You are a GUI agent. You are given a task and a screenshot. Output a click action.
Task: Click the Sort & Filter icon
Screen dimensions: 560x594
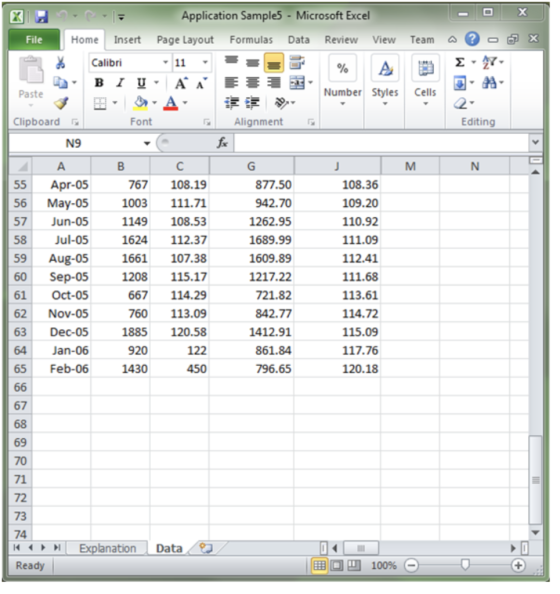489,62
